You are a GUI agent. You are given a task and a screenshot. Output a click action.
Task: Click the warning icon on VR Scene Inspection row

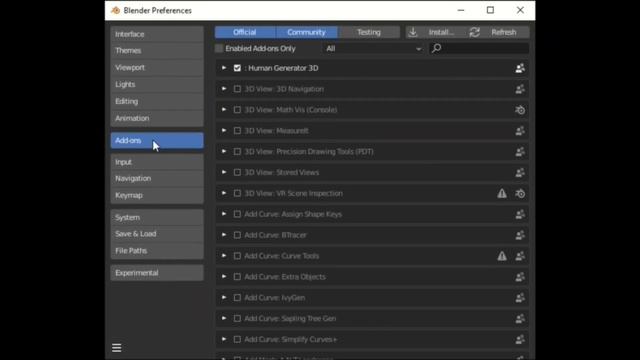502,193
